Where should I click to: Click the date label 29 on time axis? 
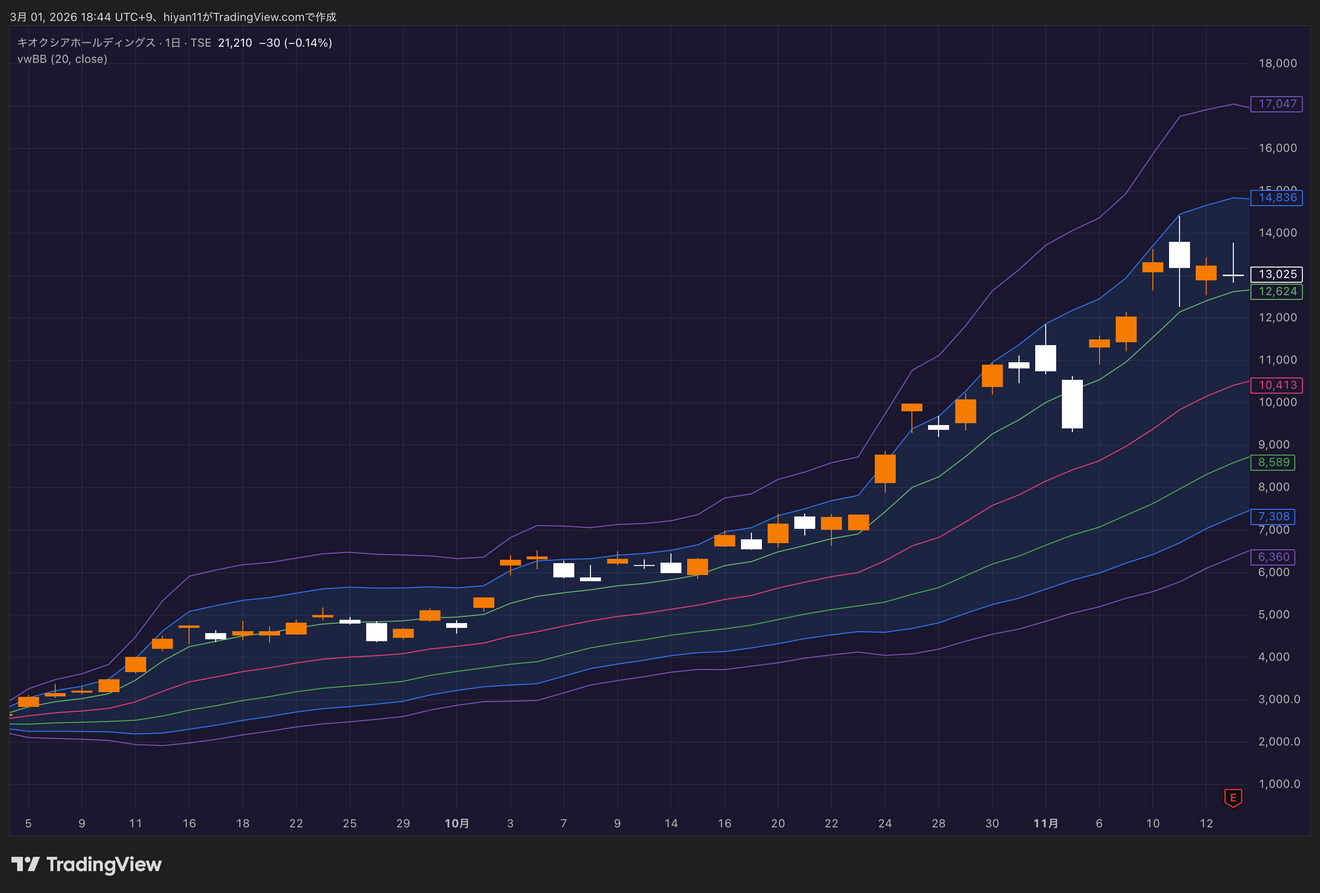pyautogui.click(x=403, y=823)
